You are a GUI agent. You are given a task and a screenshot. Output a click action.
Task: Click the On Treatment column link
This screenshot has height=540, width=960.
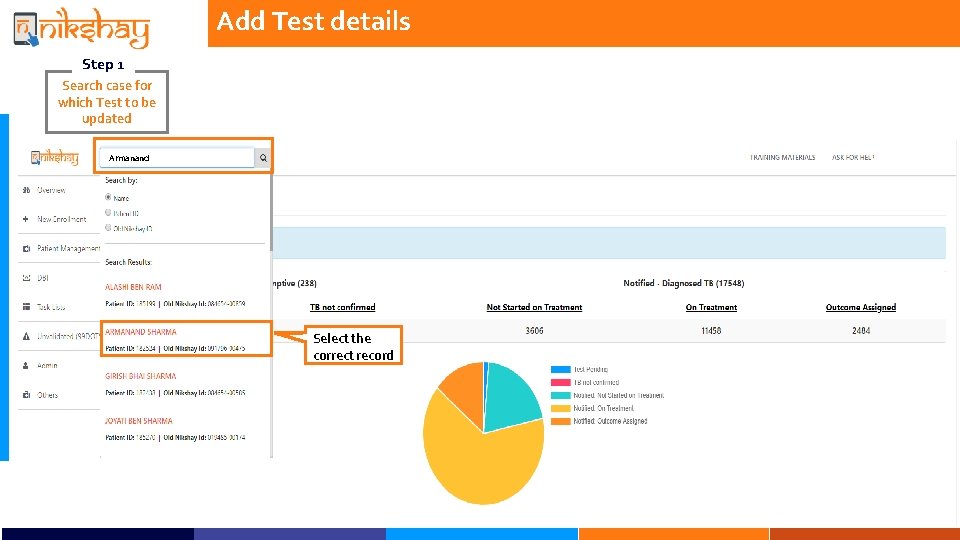(x=711, y=307)
